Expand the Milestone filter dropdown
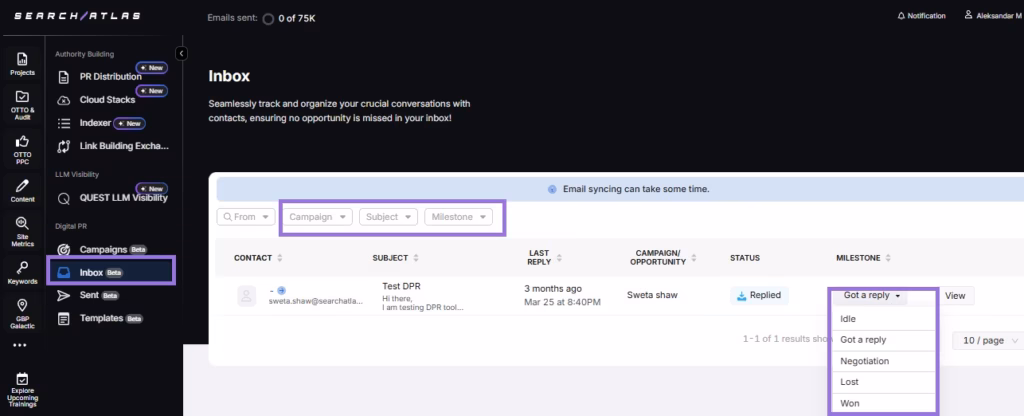The image size is (1024, 416). (460, 217)
